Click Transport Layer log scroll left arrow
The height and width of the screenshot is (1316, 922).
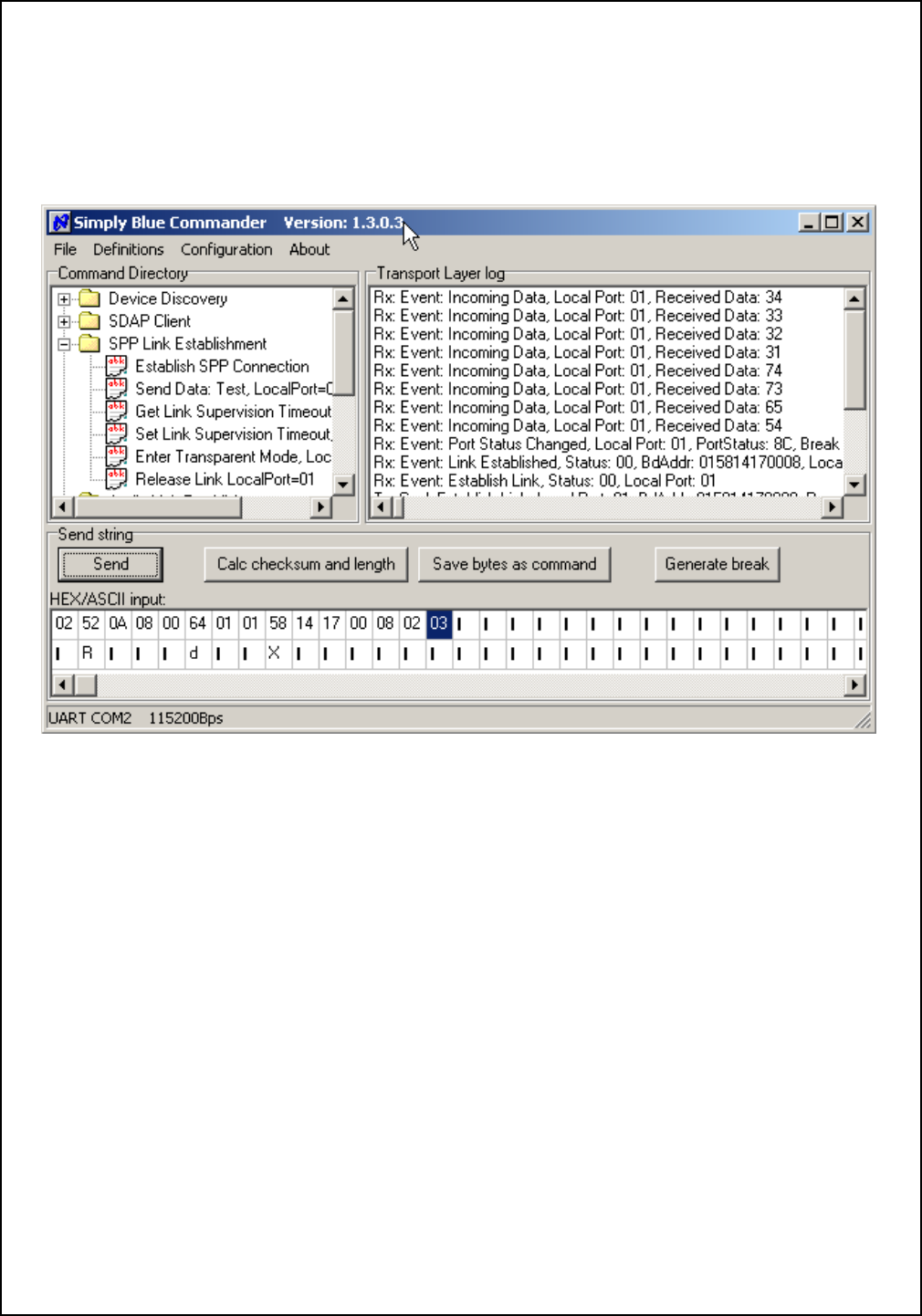pyautogui.click(x=382, y=507)
